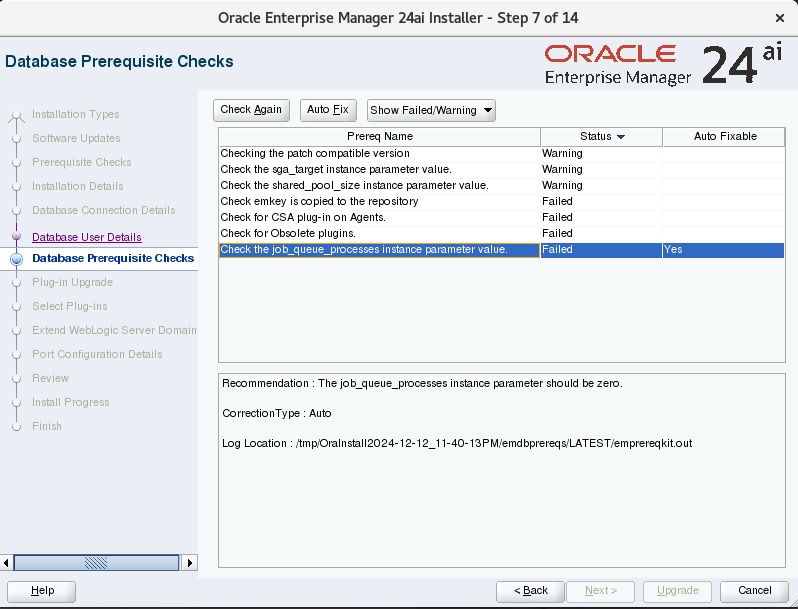Click the Database Connection Details step
Image resolution: width=798 pixels, height=609 pixels.
(103, 210)
